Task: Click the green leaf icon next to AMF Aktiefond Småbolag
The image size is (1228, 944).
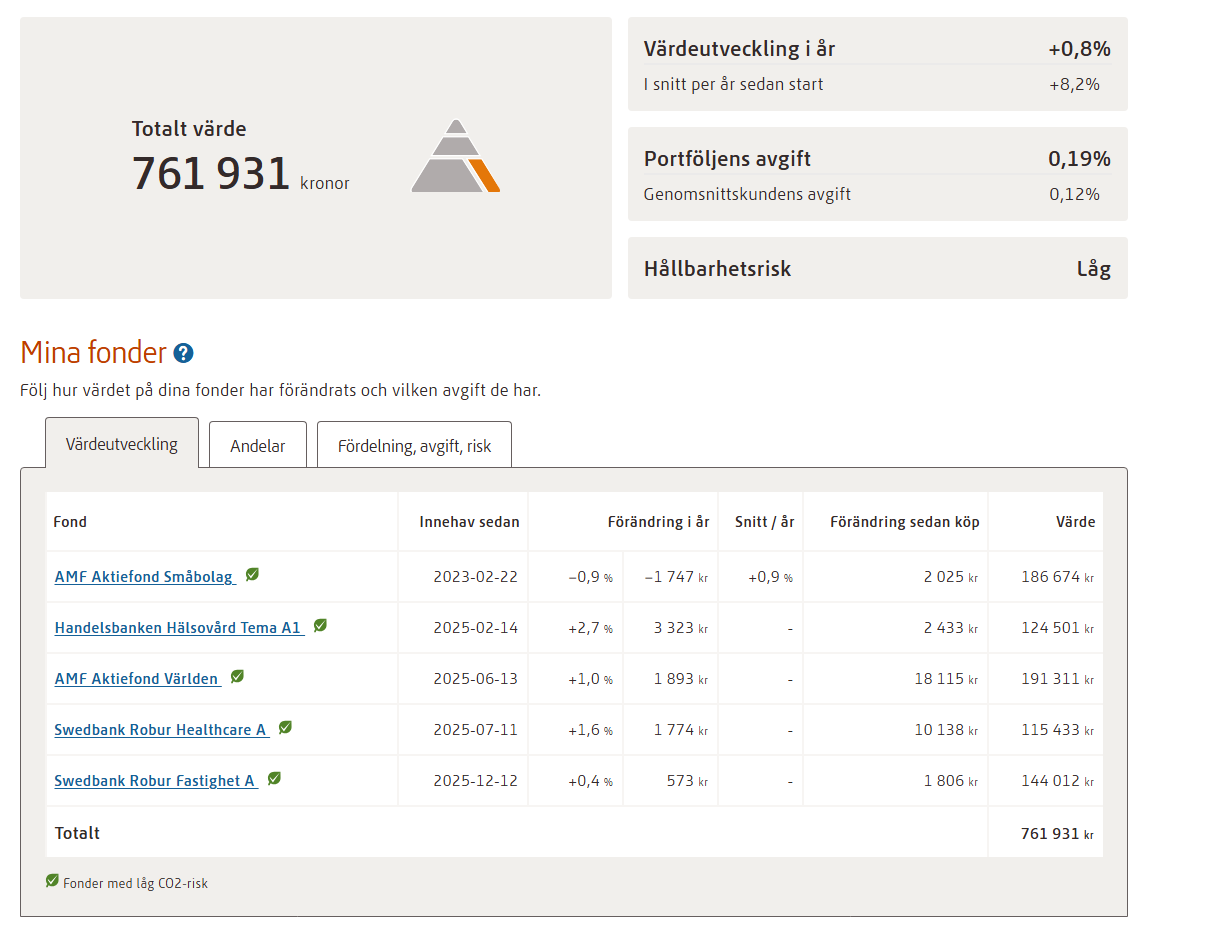Action: (252, 575)
